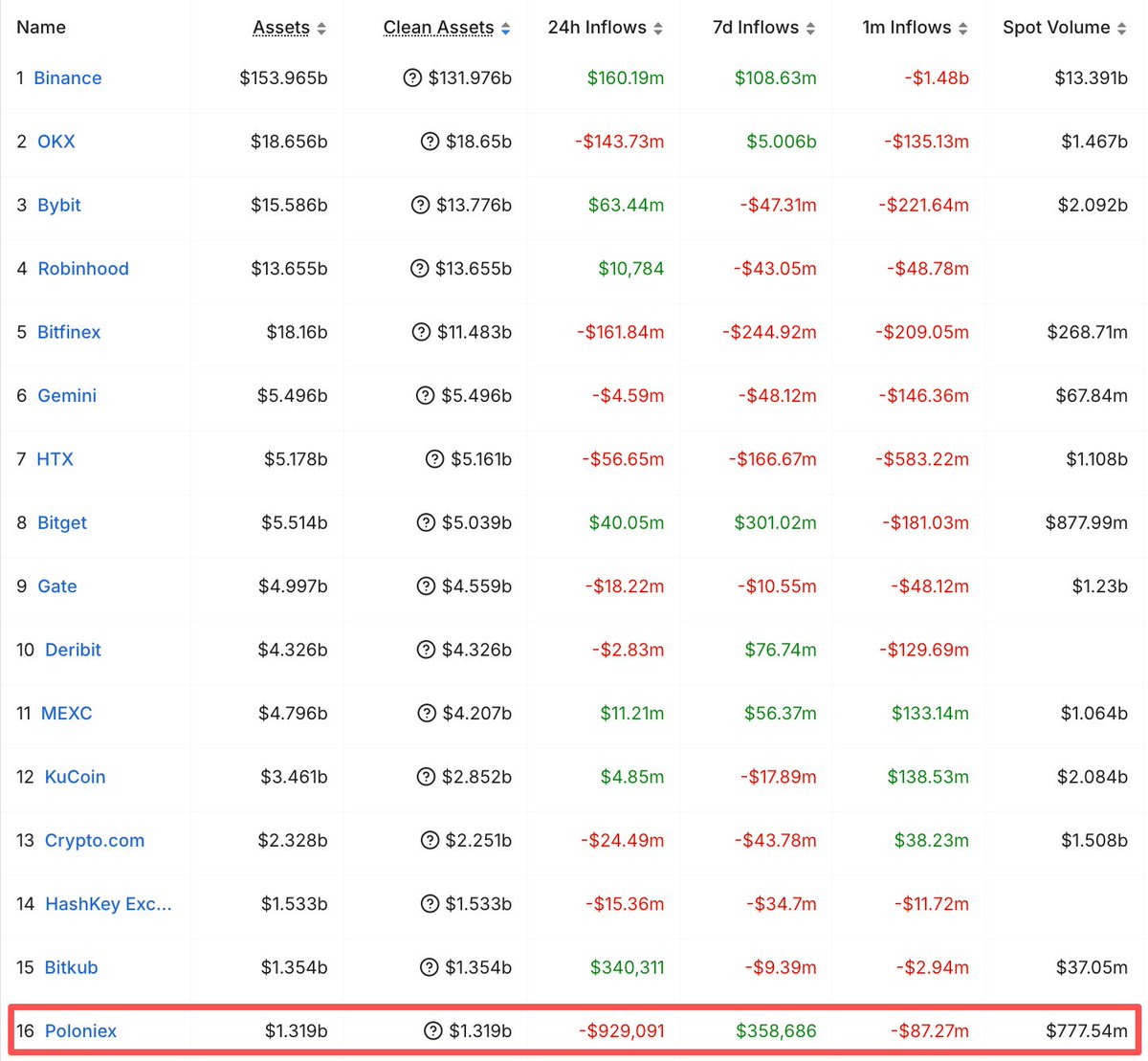Click Crypto.com 24h inflow -$24.49m

pos(623,840)
